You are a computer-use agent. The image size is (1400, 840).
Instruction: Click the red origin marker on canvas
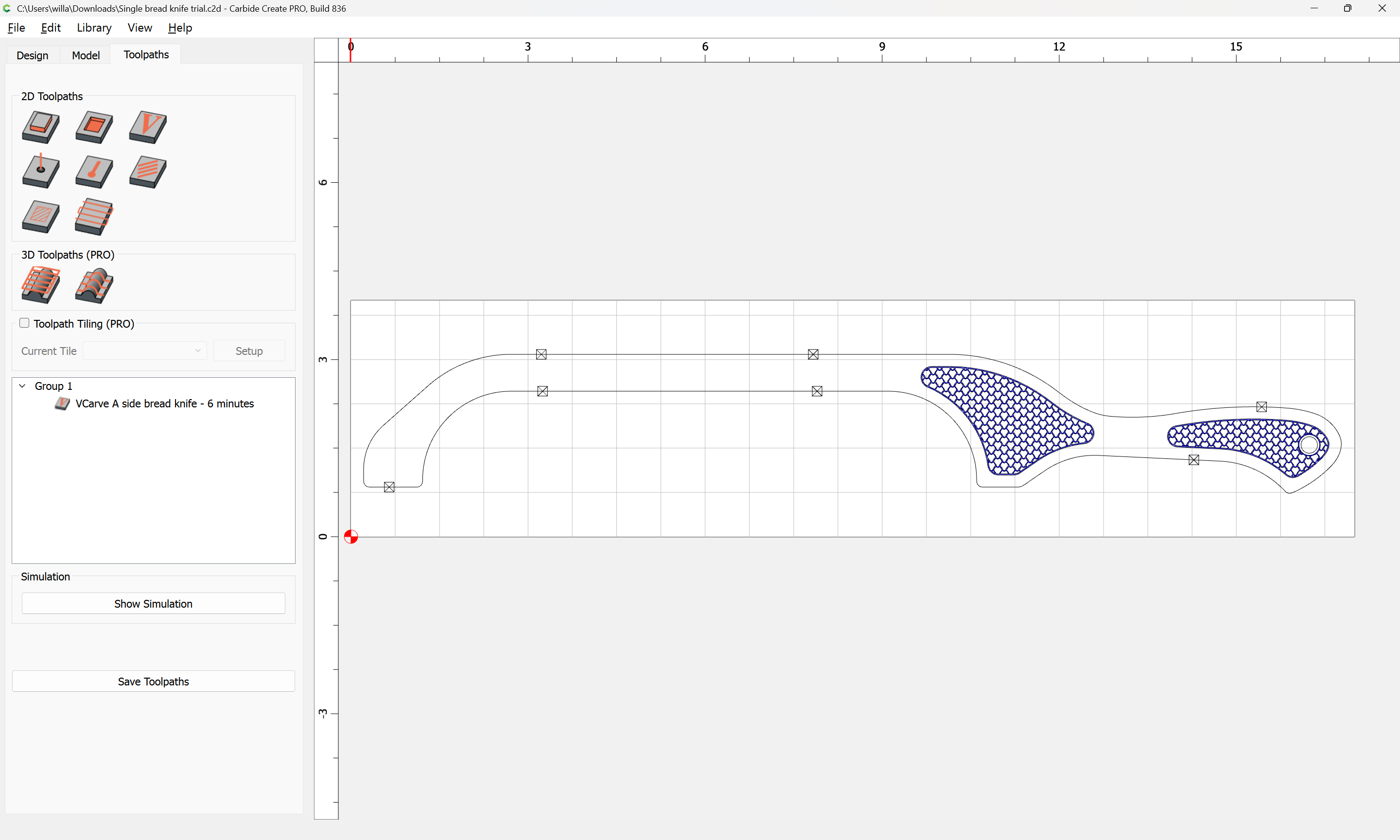click(351, 537)
